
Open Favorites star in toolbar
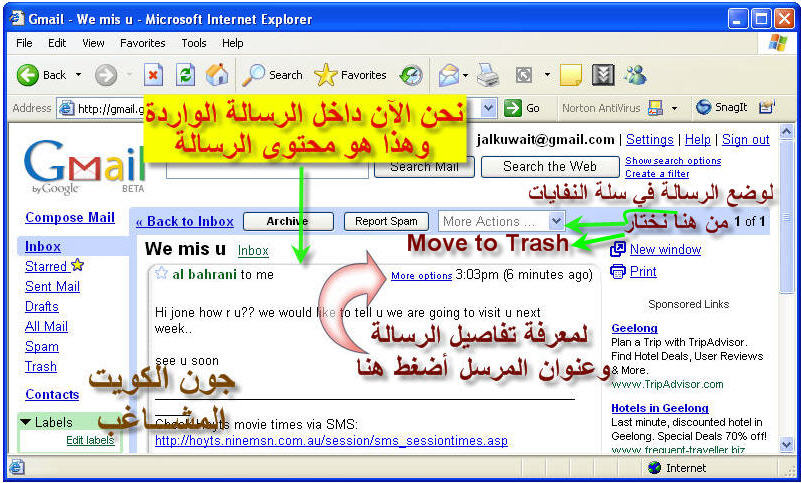pos(350,75)
